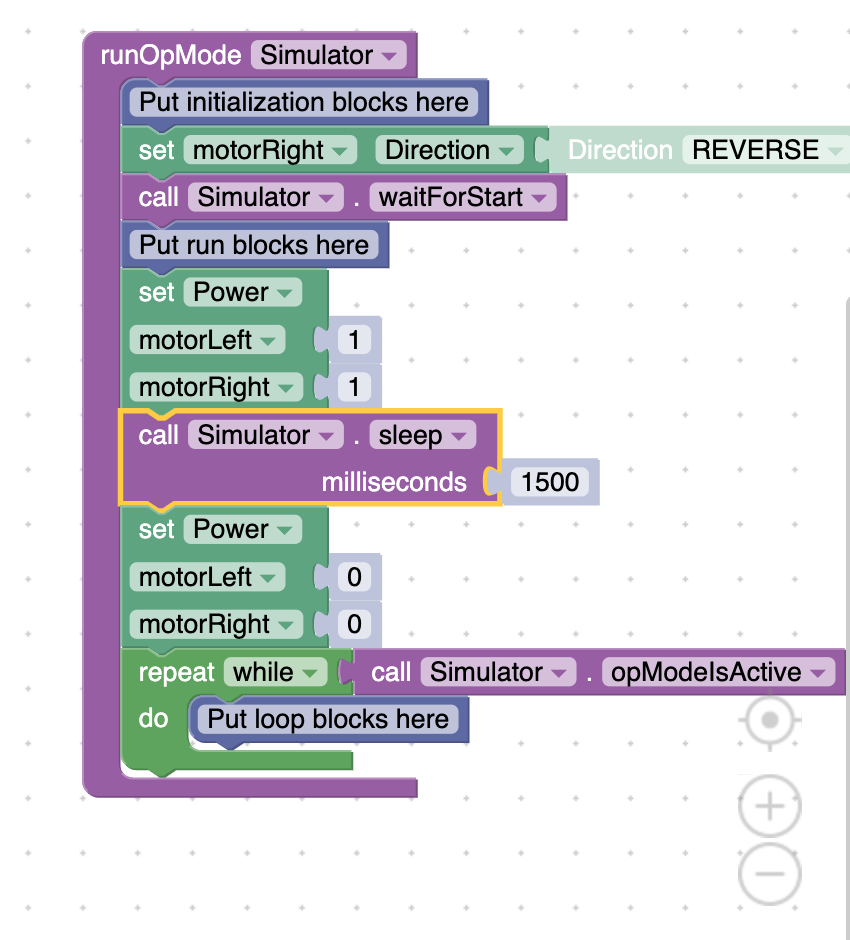
Task: Click the 1500 milliseconds number field
Action: click(550, 482)
